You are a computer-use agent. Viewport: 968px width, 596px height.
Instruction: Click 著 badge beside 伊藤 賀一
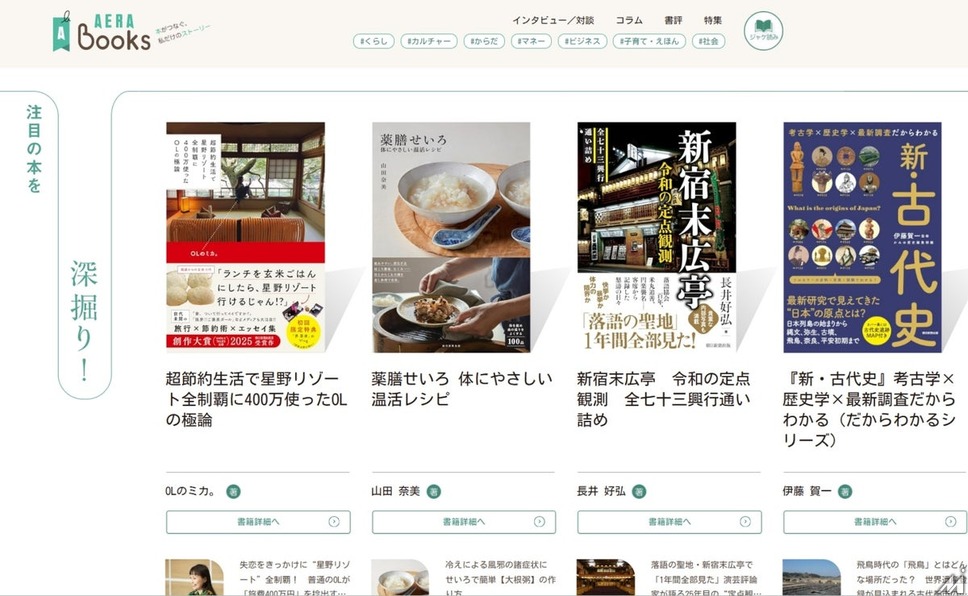[845, 492]
